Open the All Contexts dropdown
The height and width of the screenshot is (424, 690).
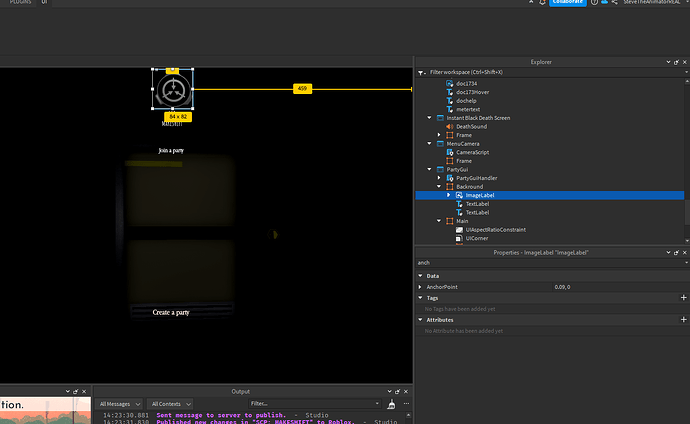(x=171, y=404)
